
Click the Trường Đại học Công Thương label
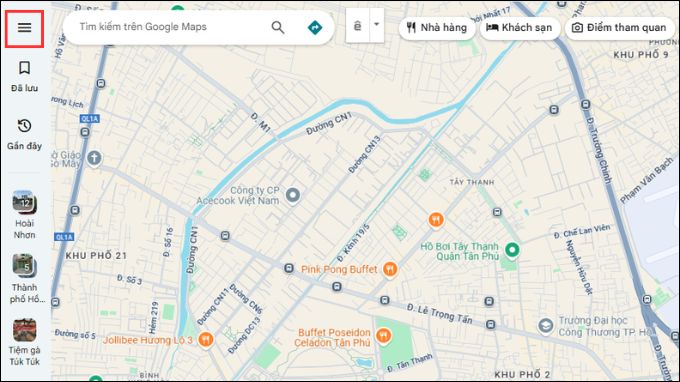[x=605, y=326]
